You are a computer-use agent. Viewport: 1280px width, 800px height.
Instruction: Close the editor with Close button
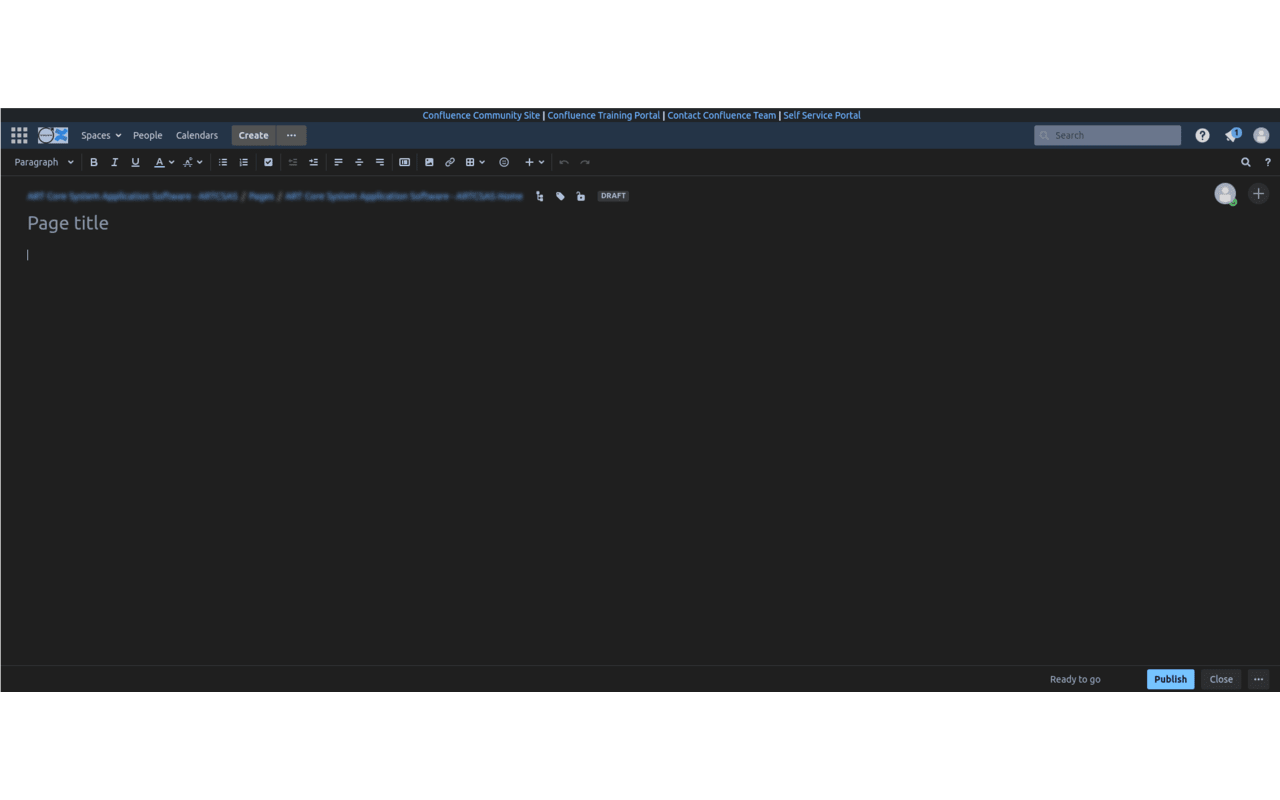pyautogui.click(x=1221, y=679)
